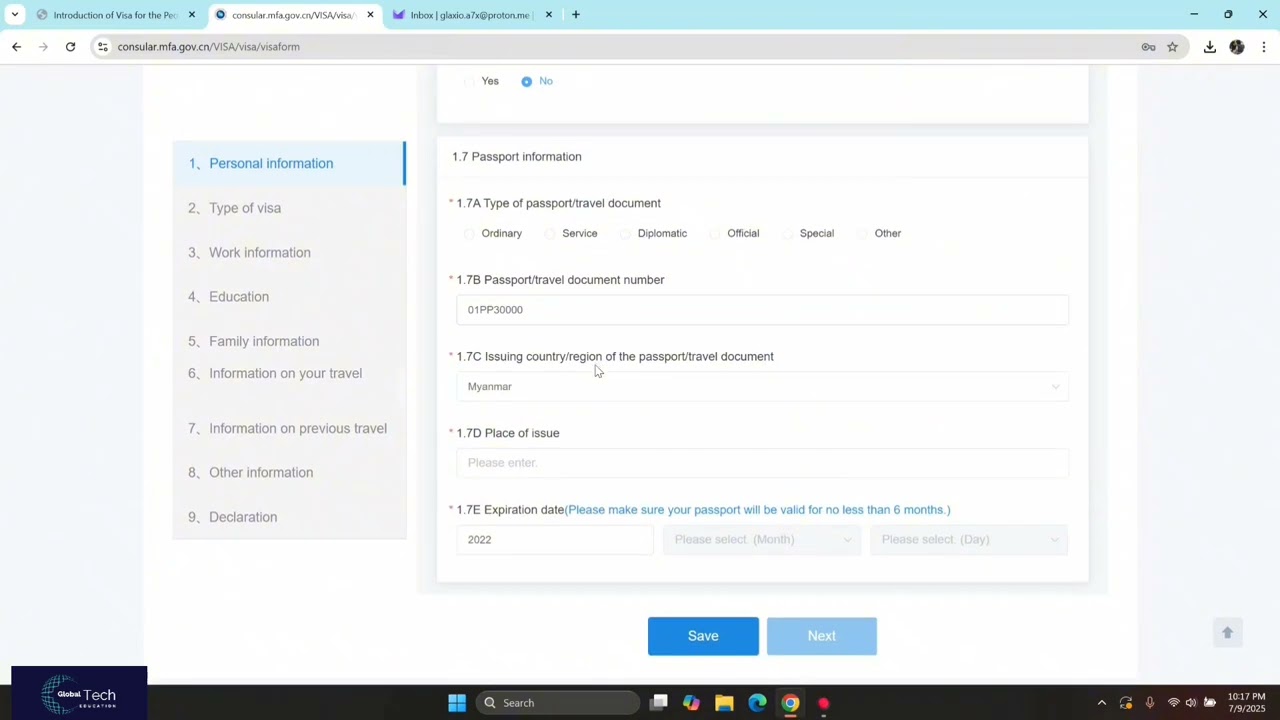Reload the visa form page

tap(70, 47)
